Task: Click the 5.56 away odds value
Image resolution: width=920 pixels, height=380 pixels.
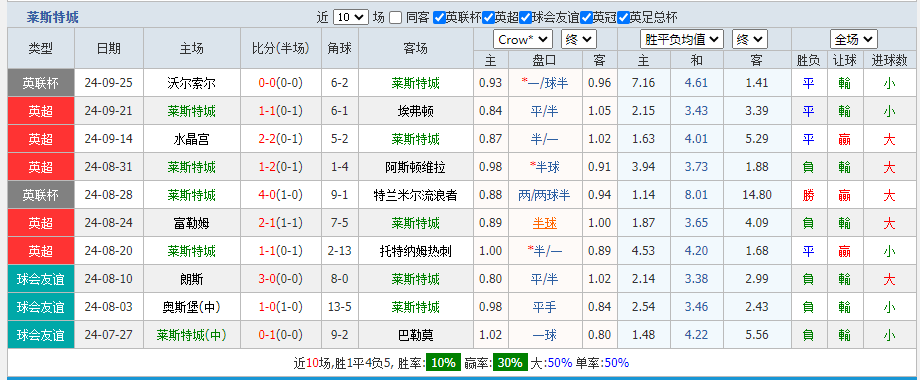Action: tap(756, 335)
